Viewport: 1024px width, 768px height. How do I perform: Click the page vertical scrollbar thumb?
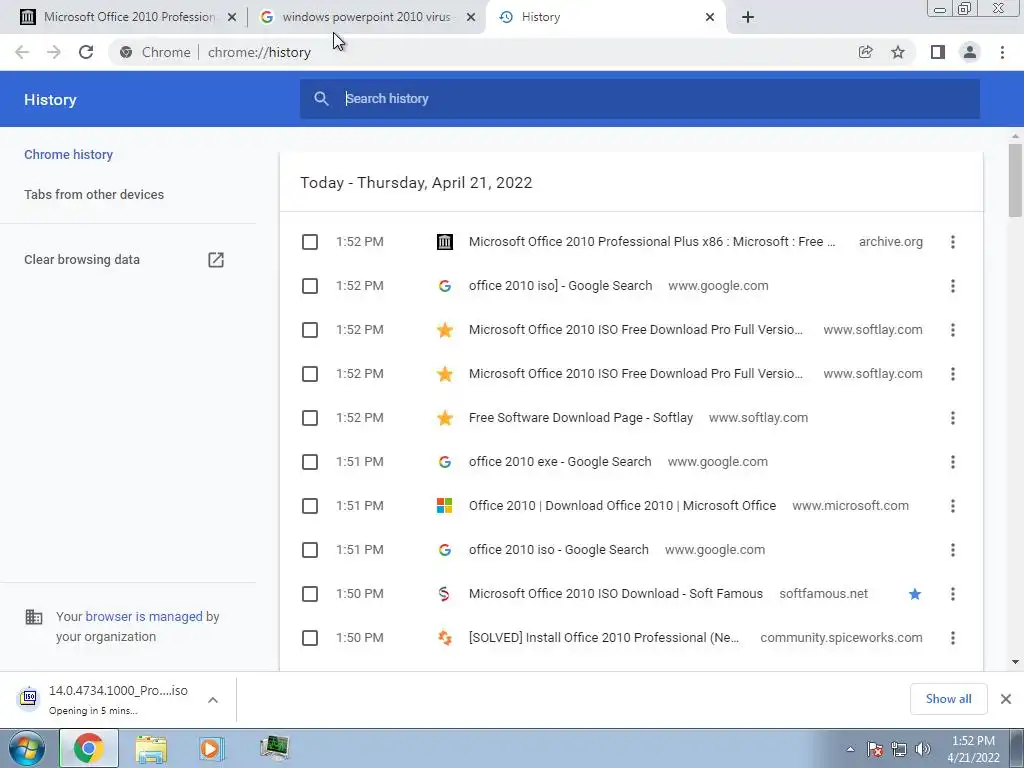coord(1015,180)
